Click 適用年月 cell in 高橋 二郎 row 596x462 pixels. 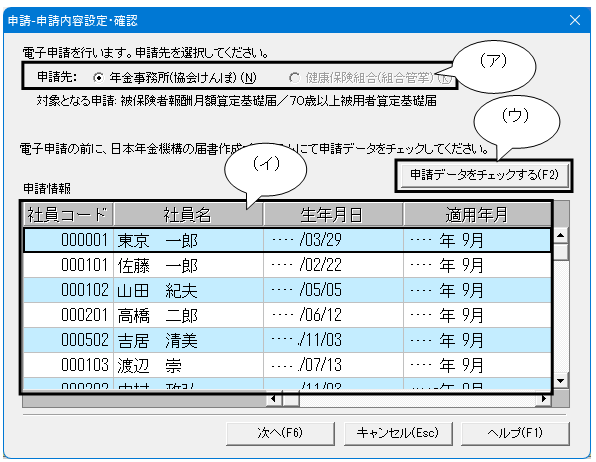point(477,315)
